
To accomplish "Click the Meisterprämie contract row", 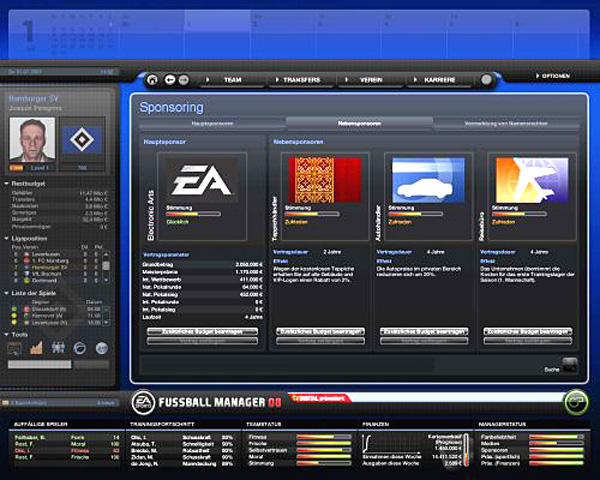I will (x=202, y=272).
